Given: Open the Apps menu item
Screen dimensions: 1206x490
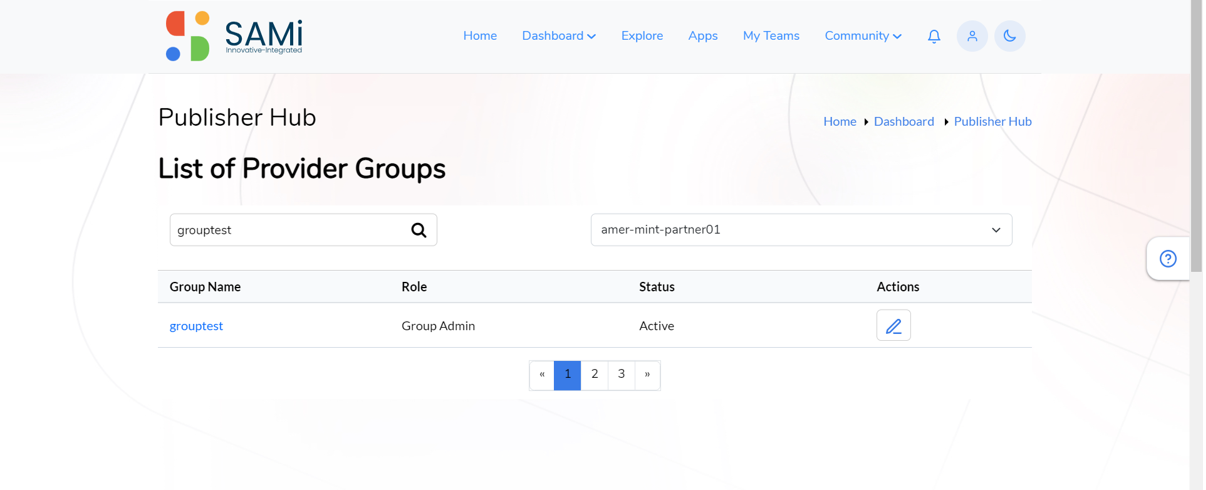Looking at the screenshot, I should pos(703,36).
